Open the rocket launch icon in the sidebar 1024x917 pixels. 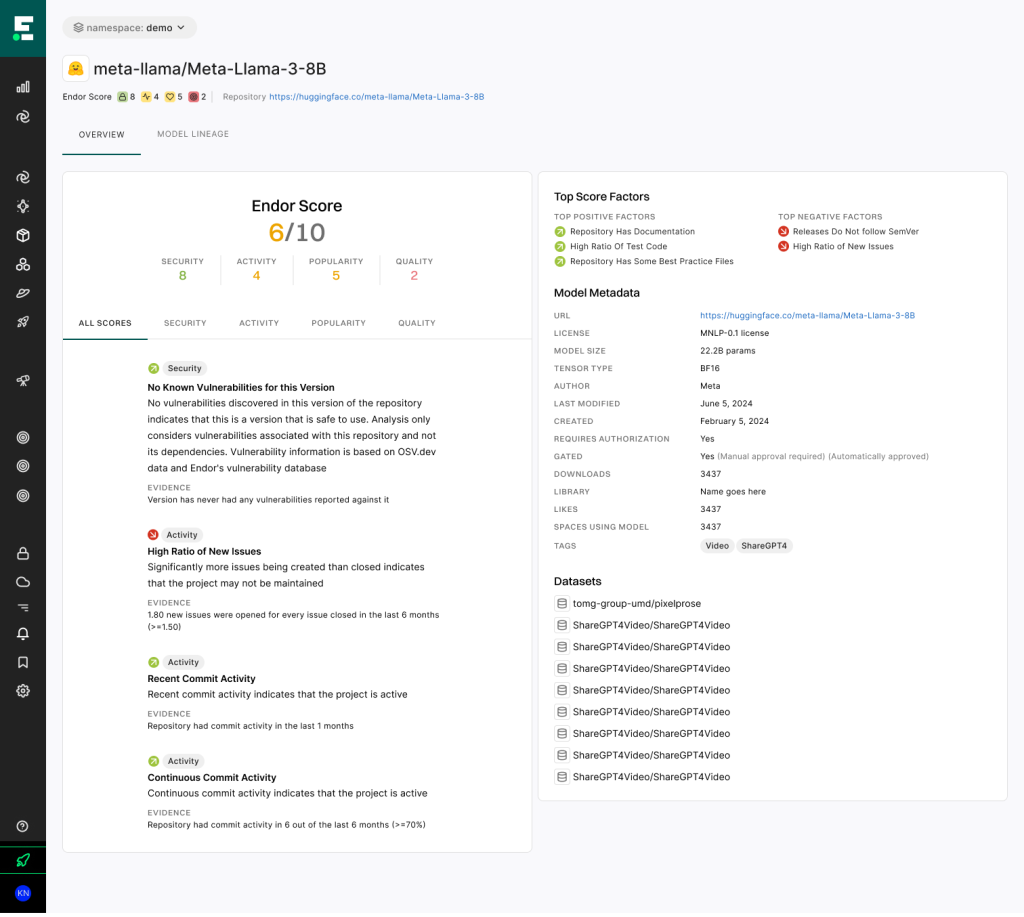[22, 320]
